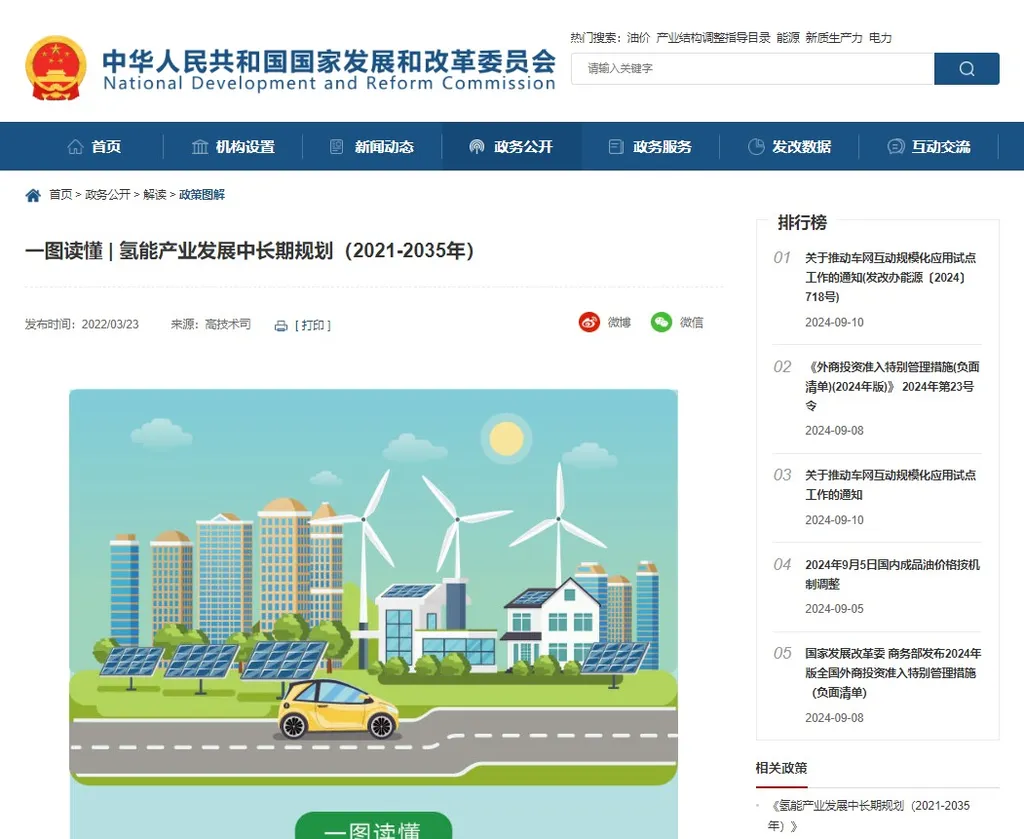
Task: Click the pie chart icon beside 发改数据
Action: (x=756, y=147)
